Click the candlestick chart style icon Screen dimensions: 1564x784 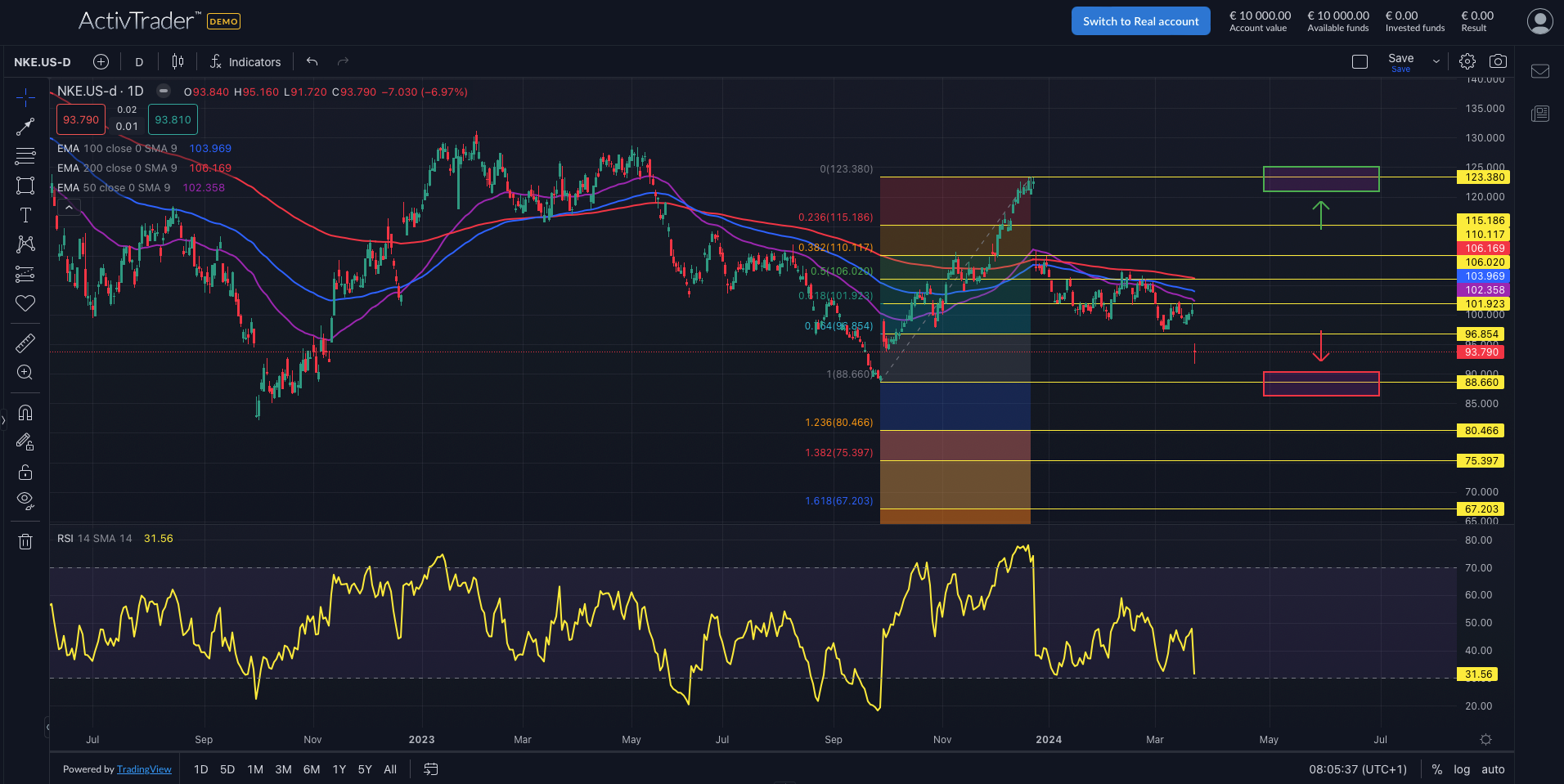point(178,61)
